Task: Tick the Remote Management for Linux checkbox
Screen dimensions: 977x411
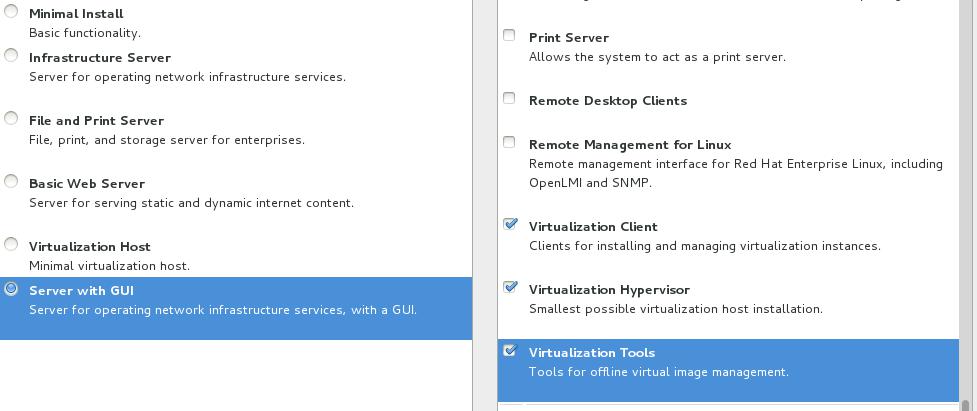Action: coord(509,142)
